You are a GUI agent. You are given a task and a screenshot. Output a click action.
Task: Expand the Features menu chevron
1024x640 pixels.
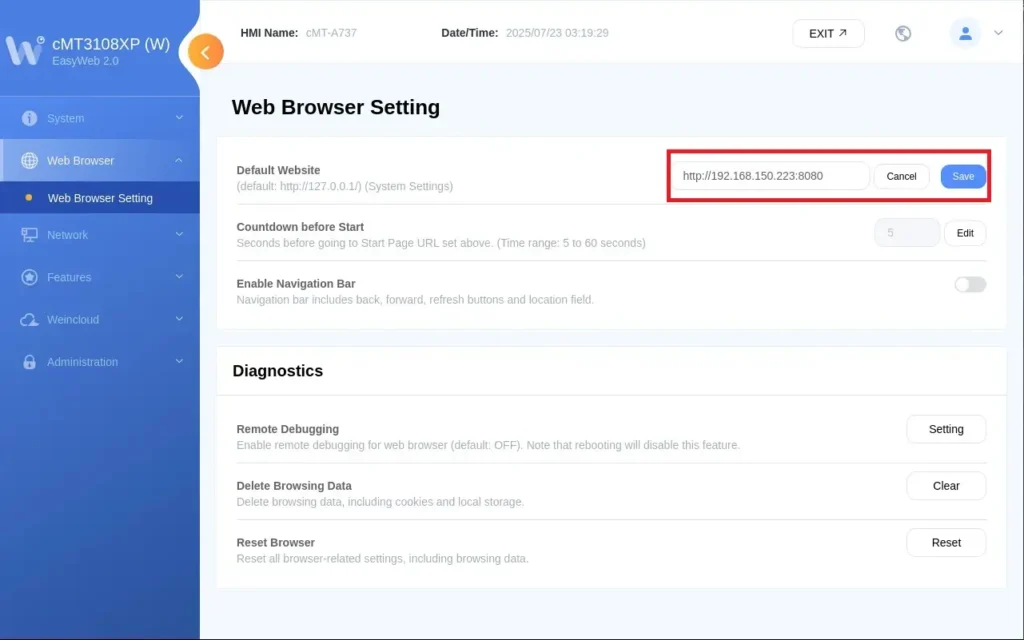coord(179,277)
